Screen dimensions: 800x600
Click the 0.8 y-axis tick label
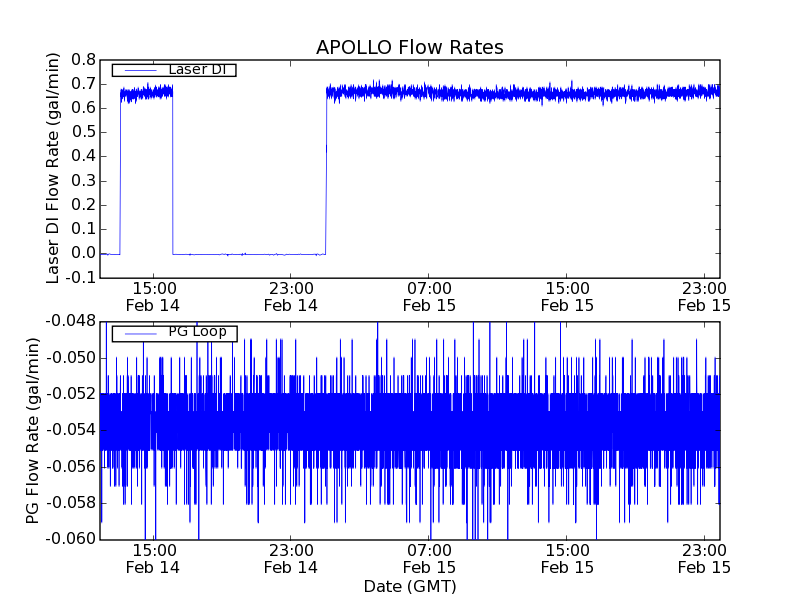[x=84, y=60]
